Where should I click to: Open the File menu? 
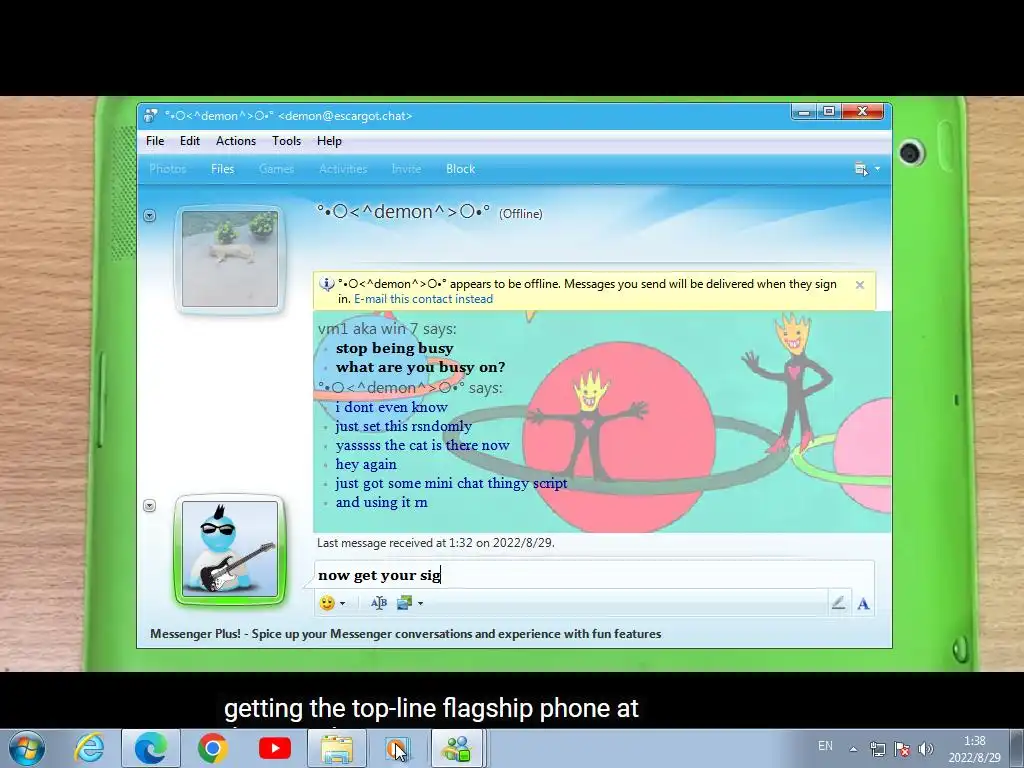click(x=155, y=141)
